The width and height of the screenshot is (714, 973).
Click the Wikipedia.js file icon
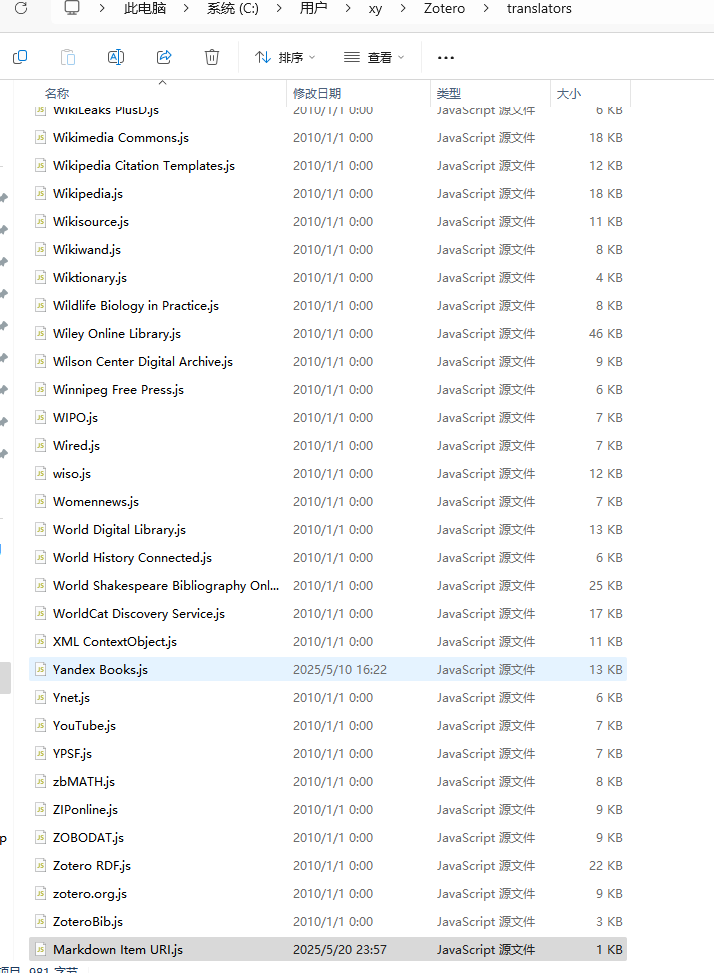[40, 194]
